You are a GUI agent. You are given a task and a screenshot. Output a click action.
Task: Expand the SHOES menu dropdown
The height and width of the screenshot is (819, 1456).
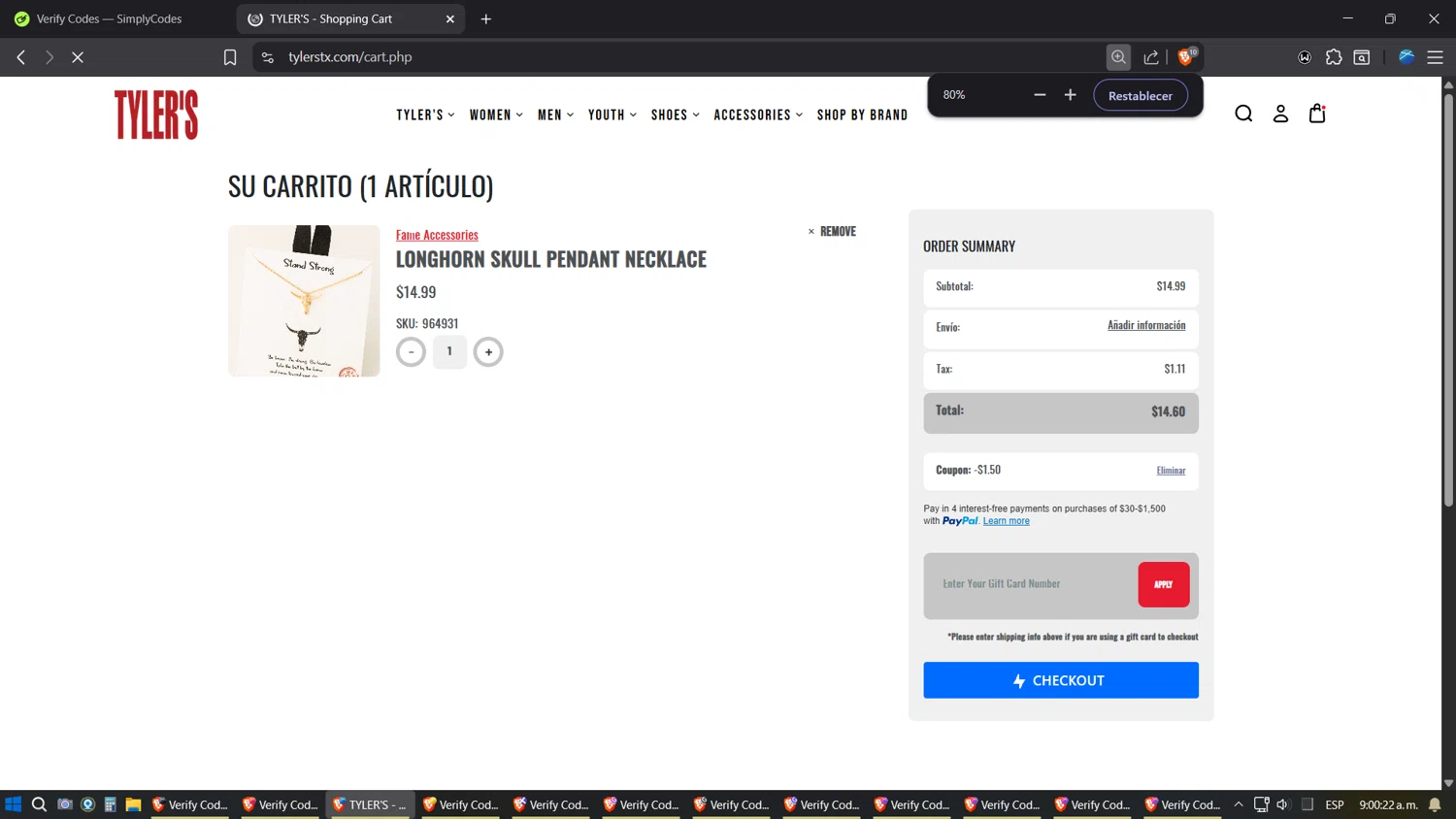(676, 115)
